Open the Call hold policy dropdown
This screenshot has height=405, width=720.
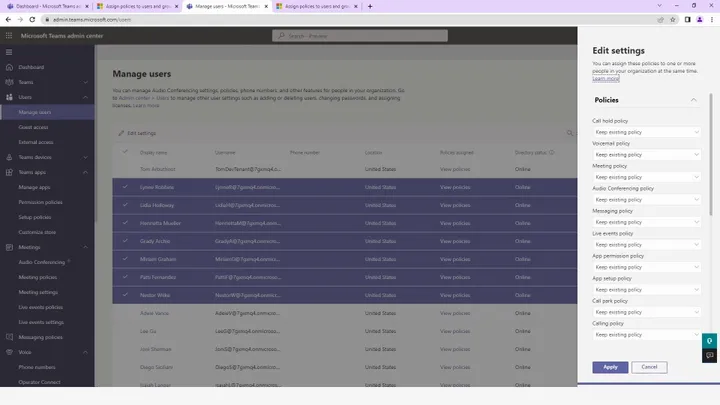tap(646, 132)
